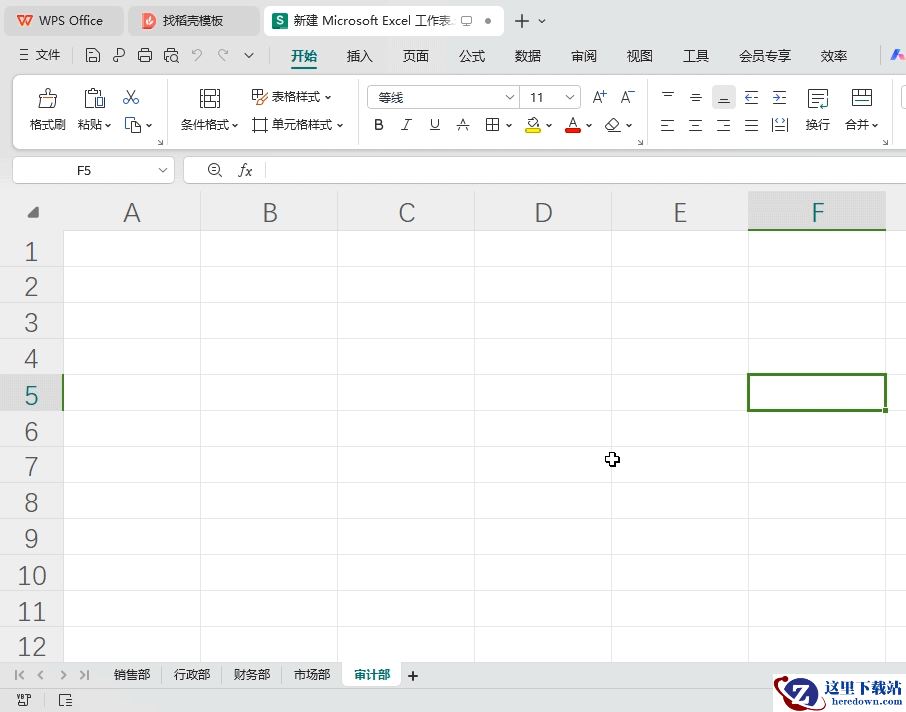Click the eraser clear icon
Screen dimensions: 906x712
612,125
